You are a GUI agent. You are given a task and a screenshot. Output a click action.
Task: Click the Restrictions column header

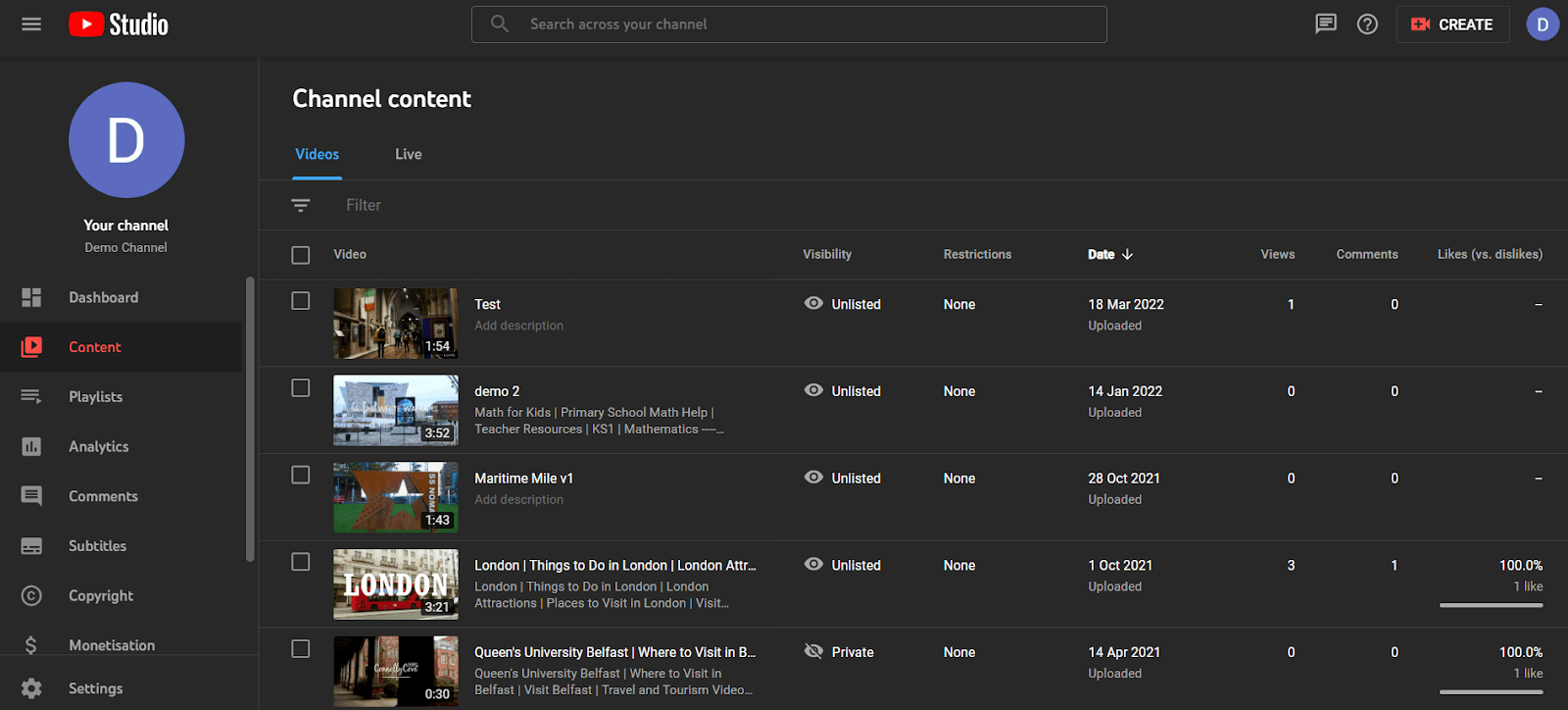(977, 254)
